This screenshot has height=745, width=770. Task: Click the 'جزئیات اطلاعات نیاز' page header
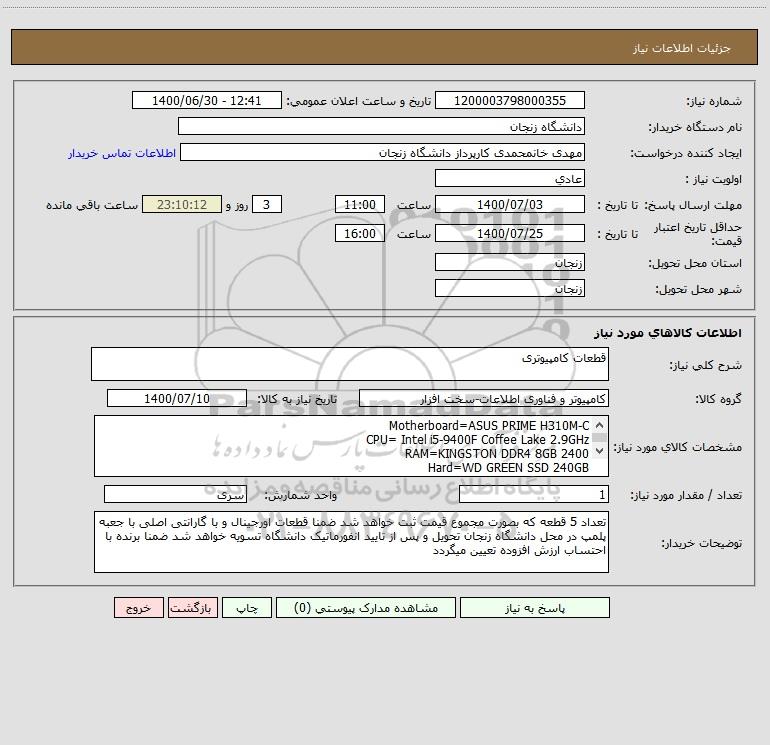pyautogui.click(x=682, y=48)
